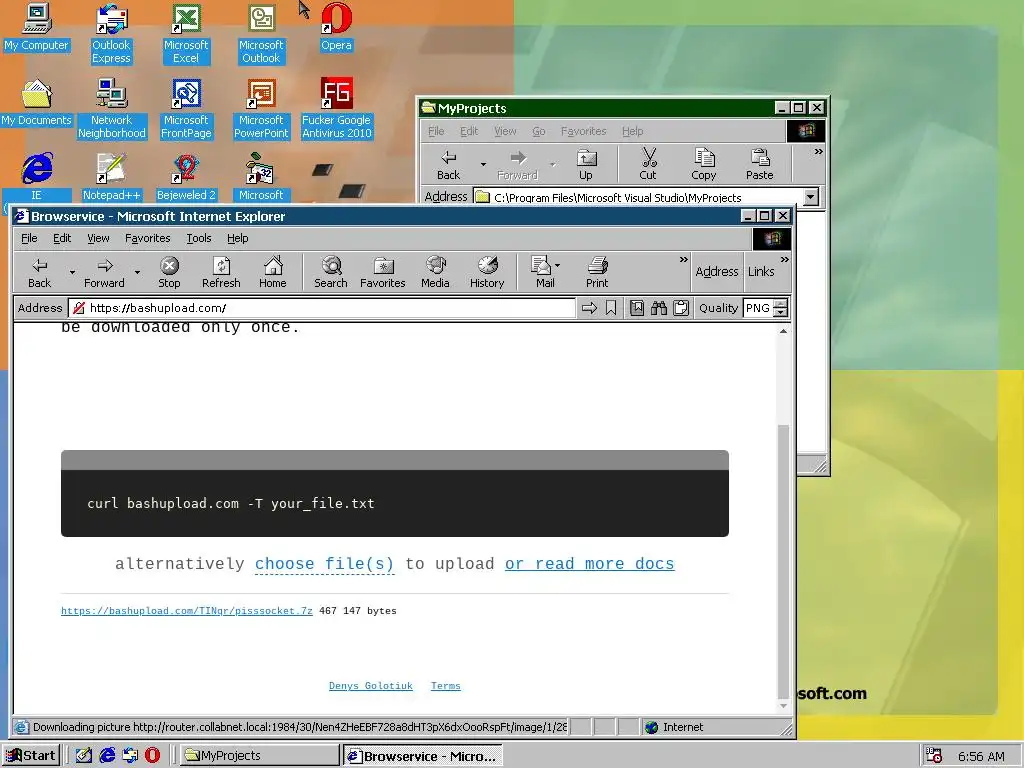Open the Favorites pane toolbar button
1024x768 pixels.
383,272
